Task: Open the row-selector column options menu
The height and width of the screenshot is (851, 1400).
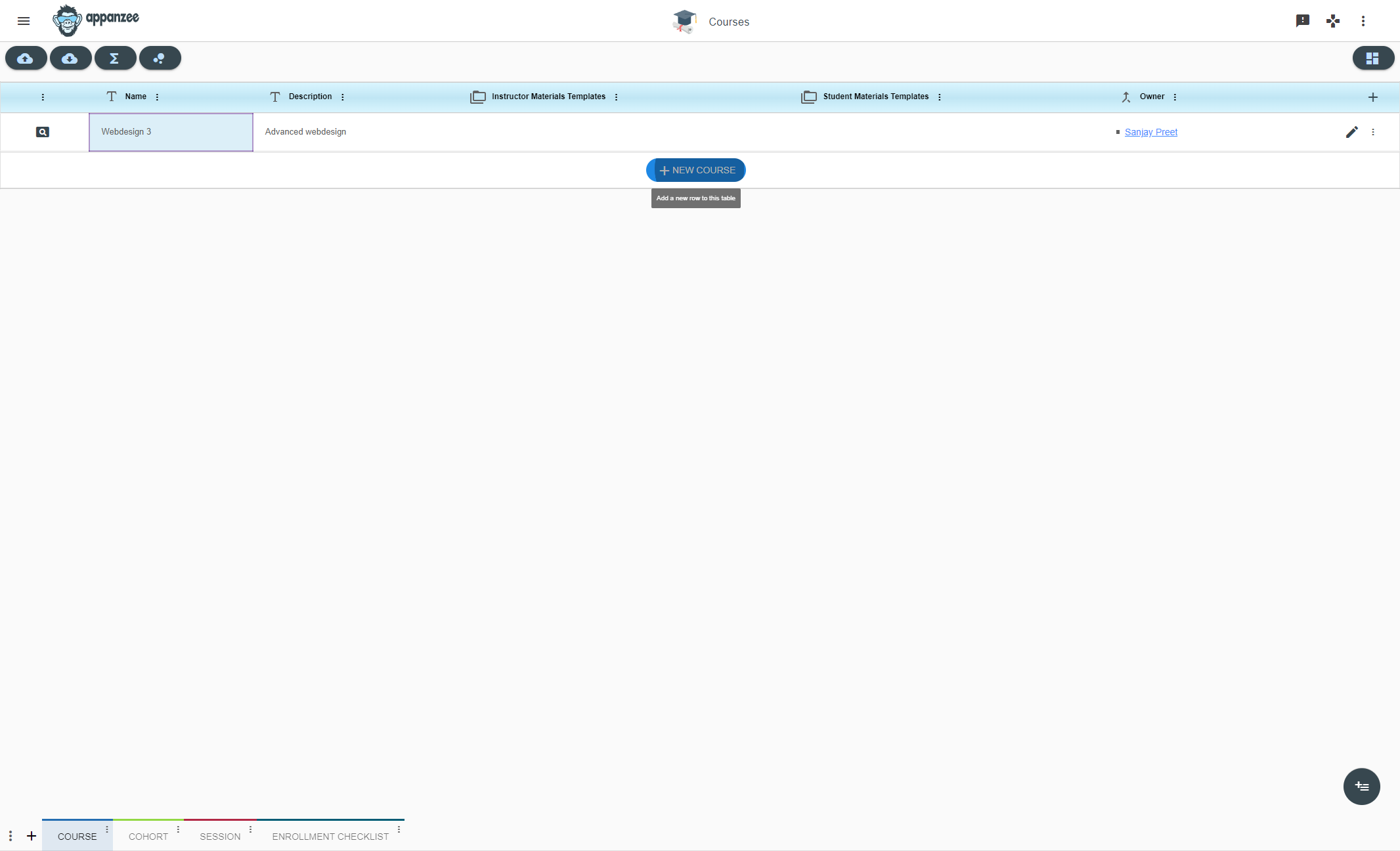Action: (x=43, y=97)
